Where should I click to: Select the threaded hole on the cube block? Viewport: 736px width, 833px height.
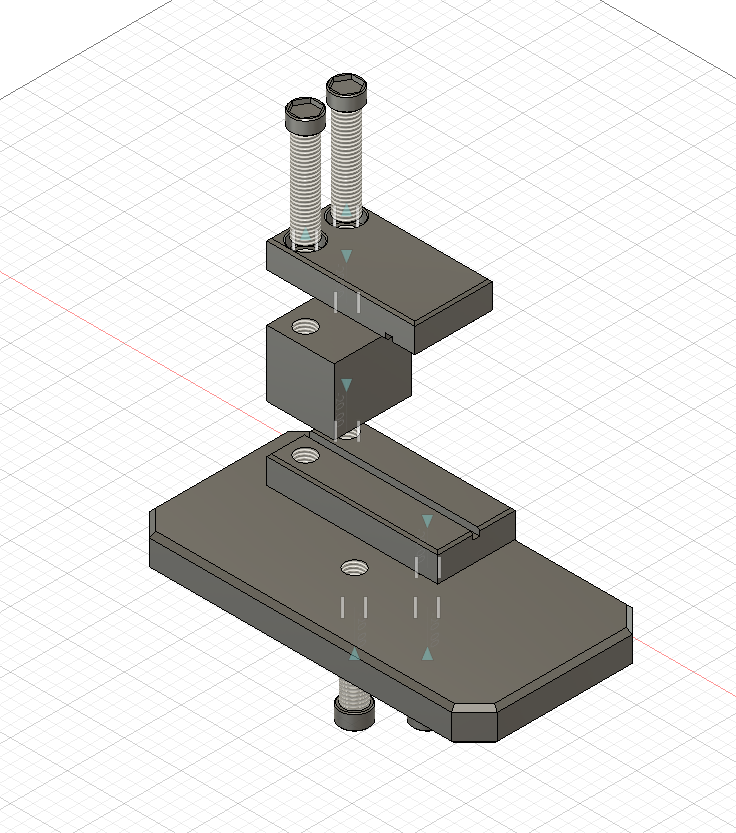[305, 326]
